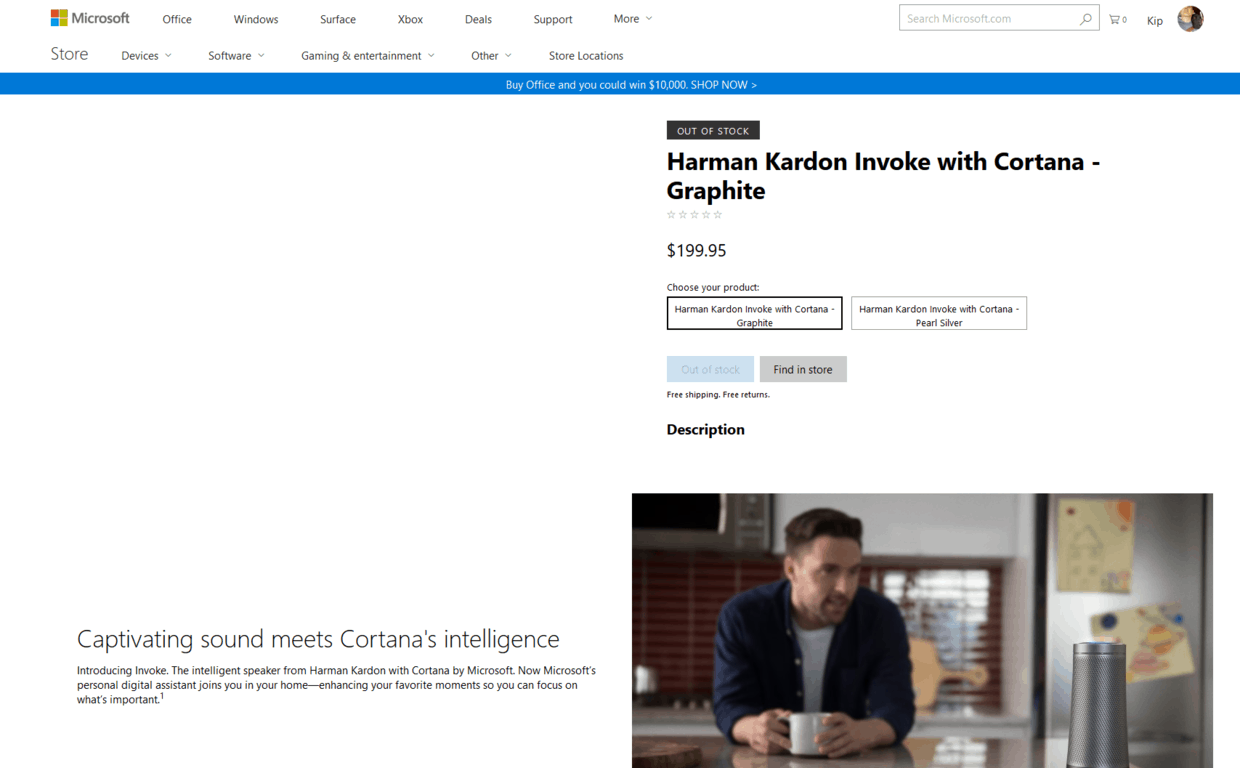Open the user profile avatar

tap(1190, 18)
